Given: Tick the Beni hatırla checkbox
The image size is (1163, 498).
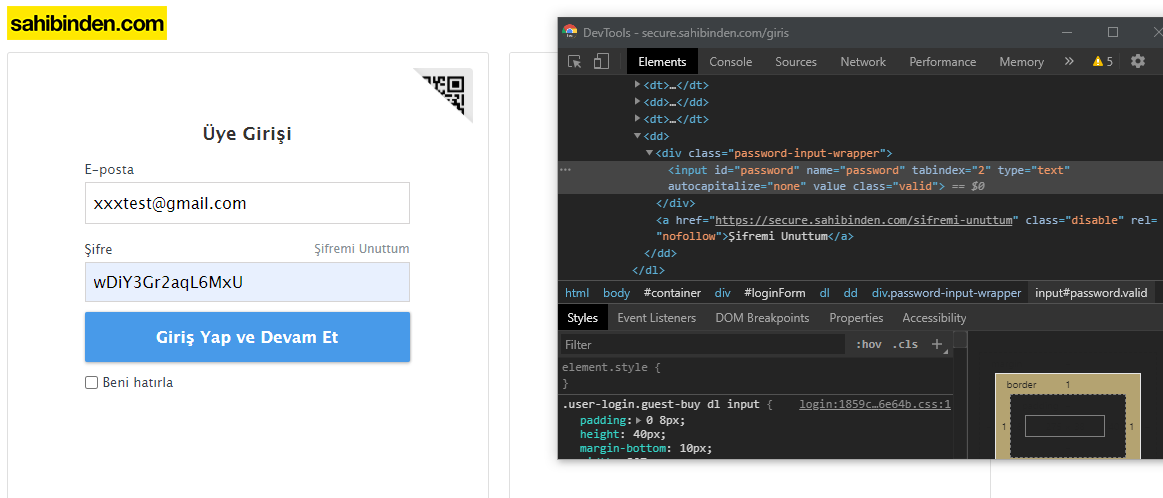Looking at the screenshot, I should [x=91, y=383].
